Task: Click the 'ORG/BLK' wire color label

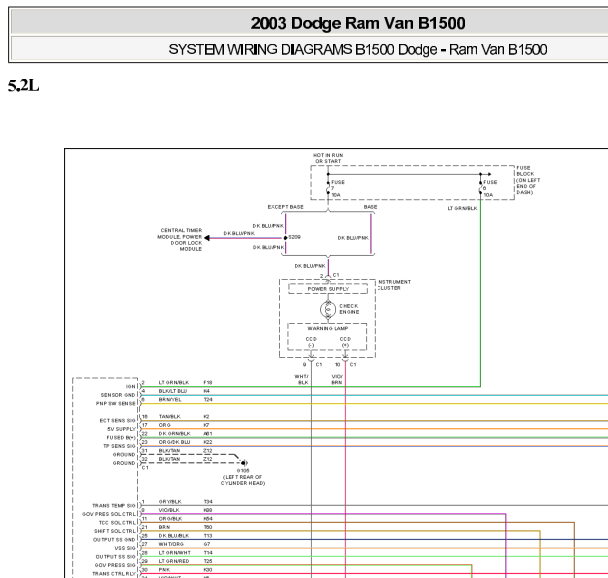Action: pyautogui.click(x=170, y=519)
